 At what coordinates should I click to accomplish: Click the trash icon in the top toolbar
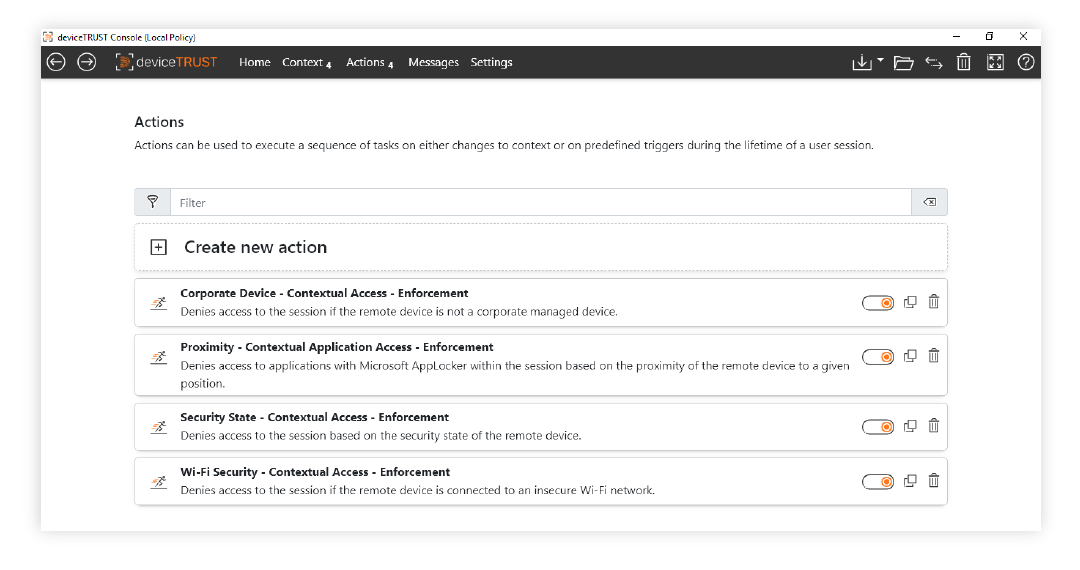click(964, 62)
